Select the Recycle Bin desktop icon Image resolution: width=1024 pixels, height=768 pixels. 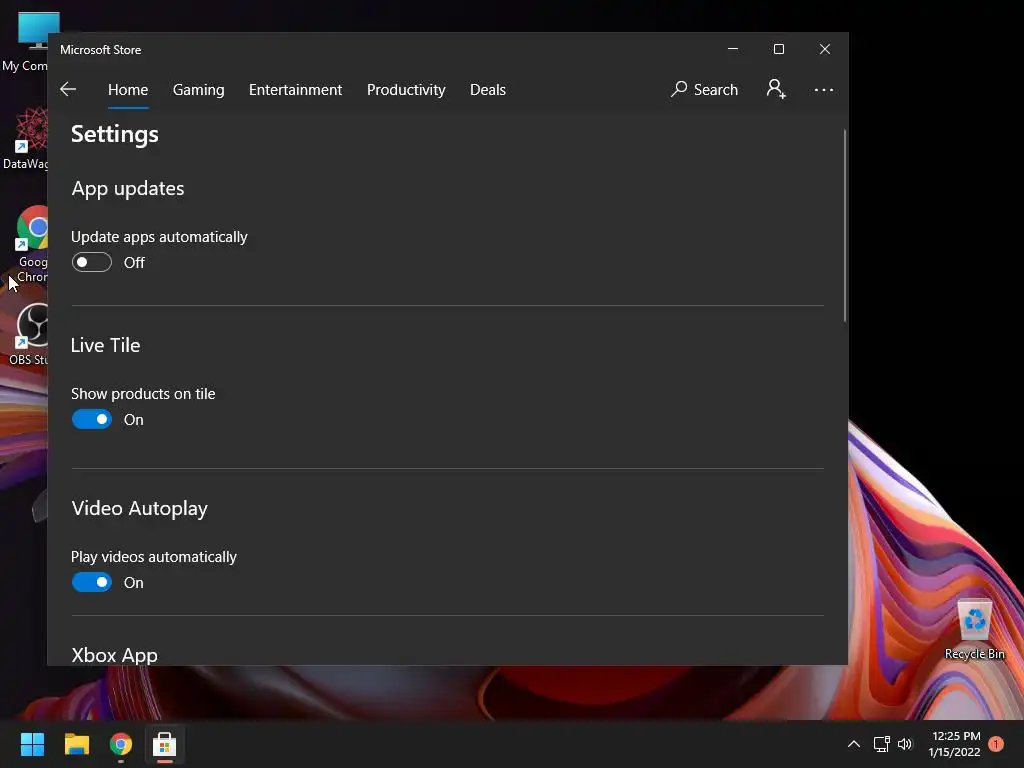974,630
